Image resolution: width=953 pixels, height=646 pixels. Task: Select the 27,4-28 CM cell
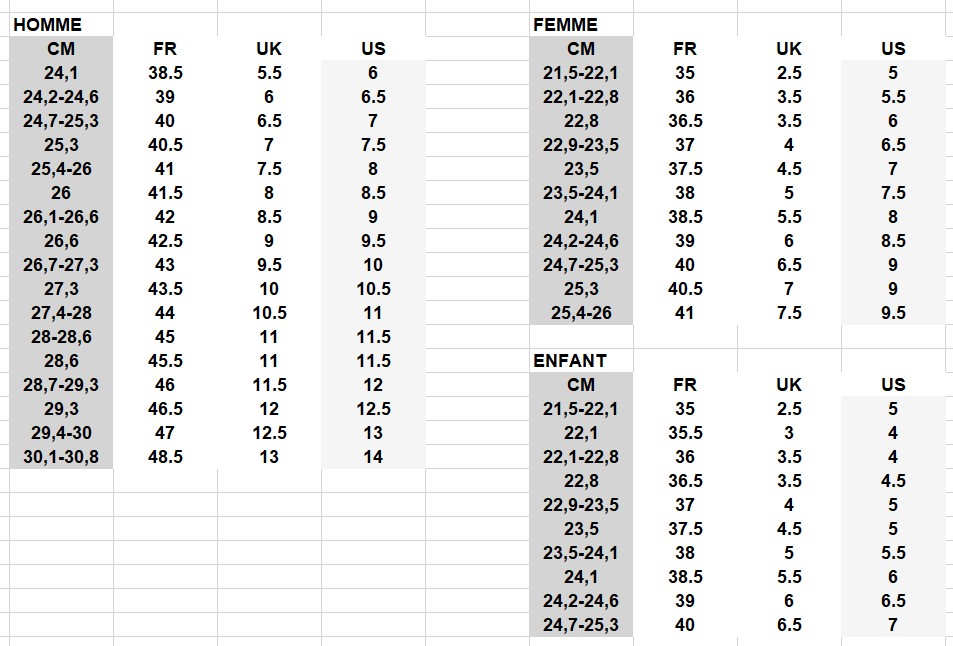pyautogui.click(x=61, y=313)
